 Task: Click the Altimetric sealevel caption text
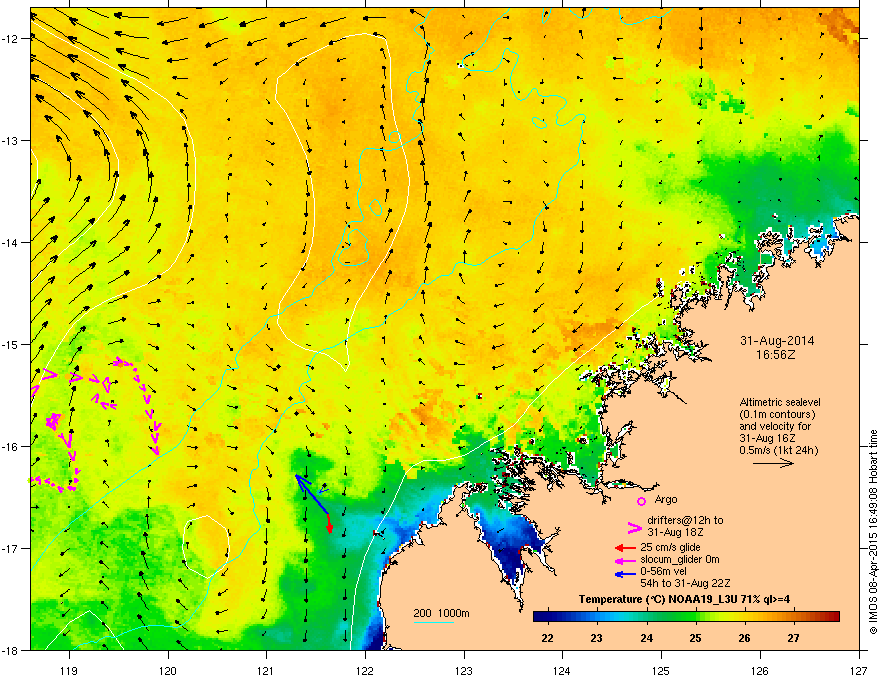[780, 402]
